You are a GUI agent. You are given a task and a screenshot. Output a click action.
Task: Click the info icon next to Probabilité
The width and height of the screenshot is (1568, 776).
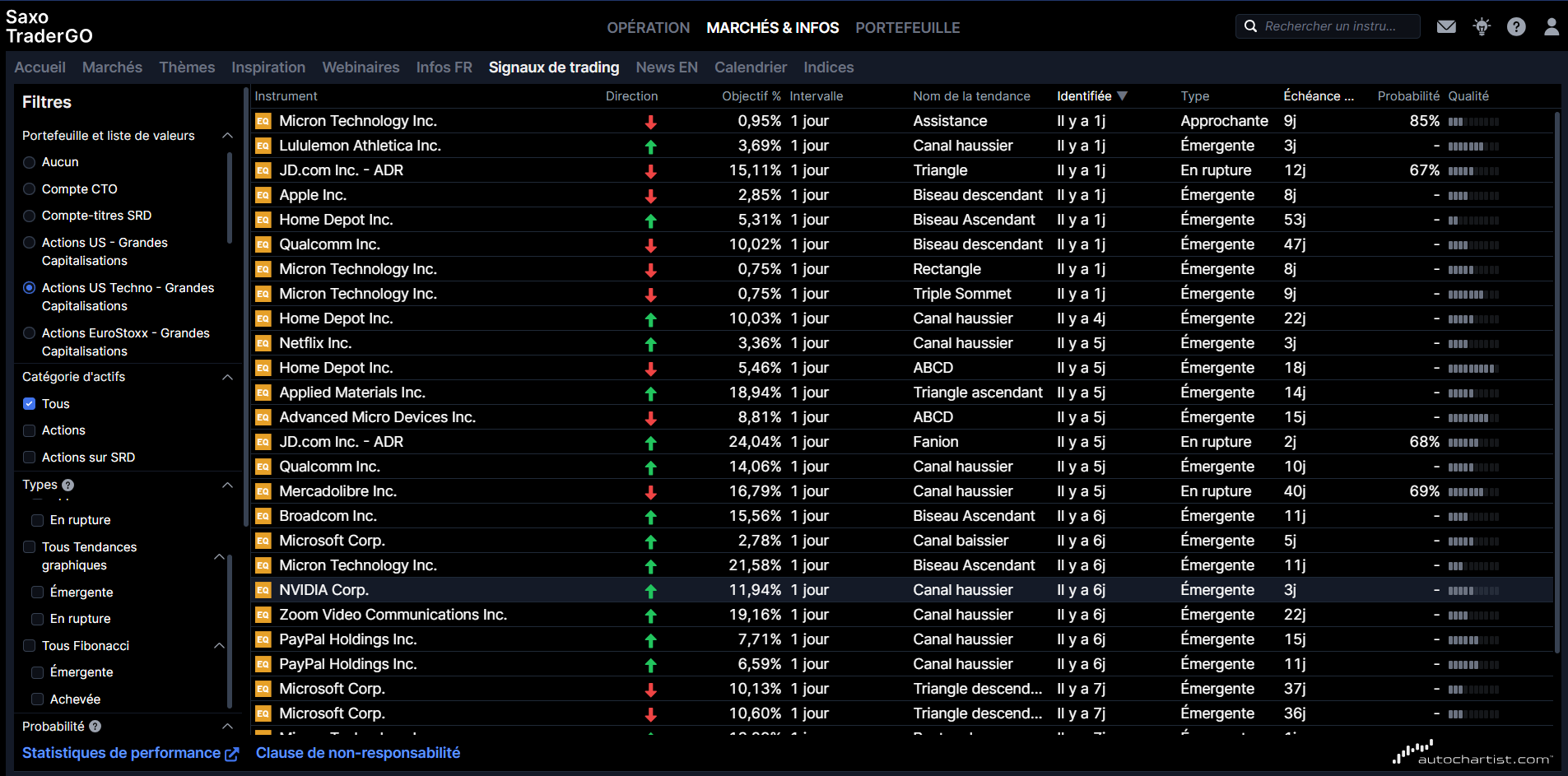pyautogui.click(x=95, y=727)
